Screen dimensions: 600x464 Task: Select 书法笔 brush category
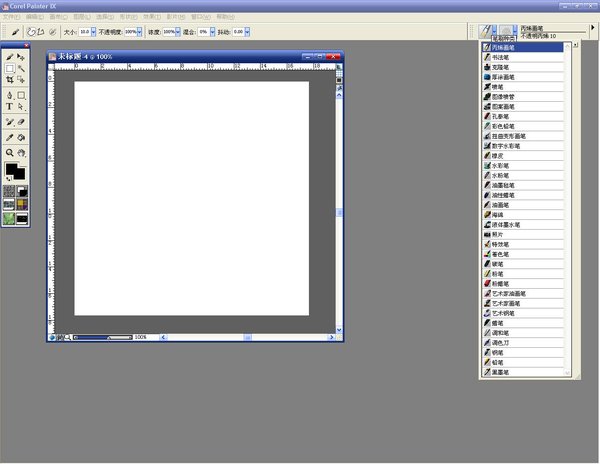click(x=523, y=57)
